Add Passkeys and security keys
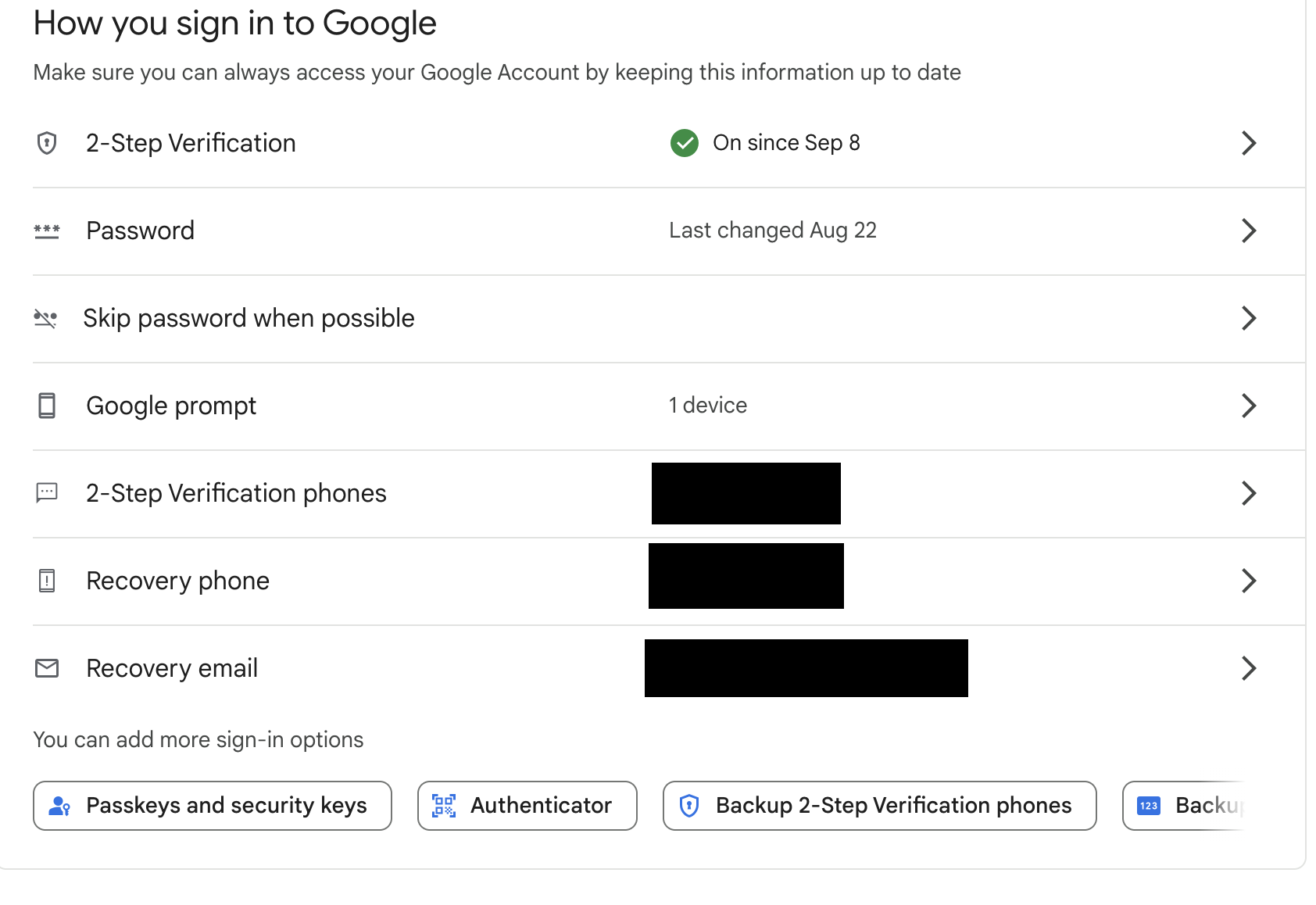This screenshot has height=905, width=1316. click(x=213, y=806)
